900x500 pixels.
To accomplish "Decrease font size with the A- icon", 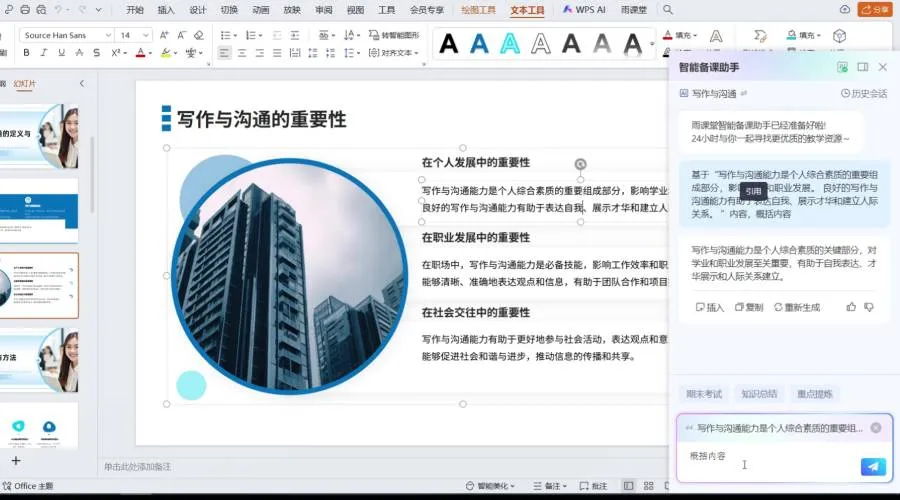I will [181, 35].
